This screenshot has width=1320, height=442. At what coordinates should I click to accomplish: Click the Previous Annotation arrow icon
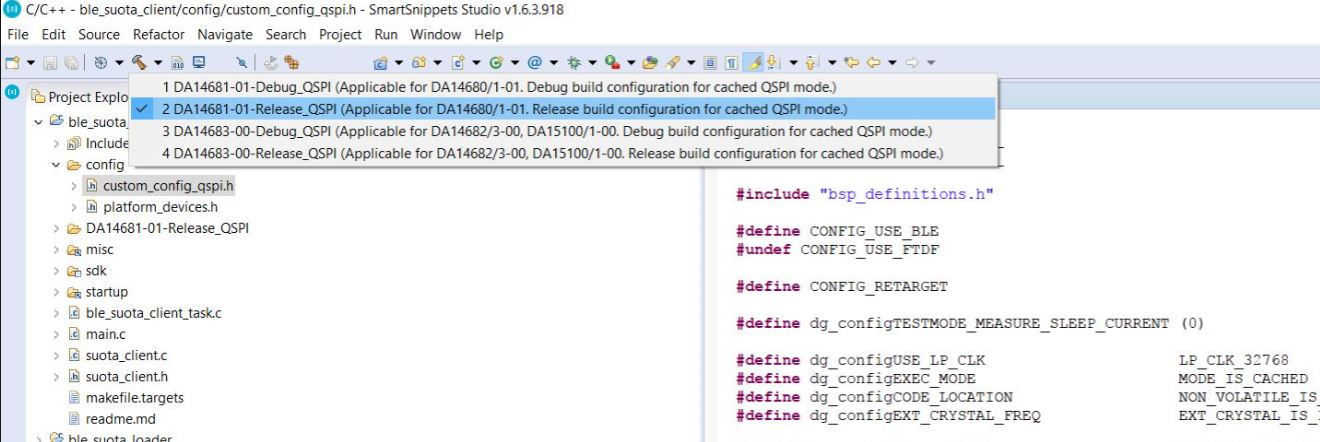pos(810,62)
